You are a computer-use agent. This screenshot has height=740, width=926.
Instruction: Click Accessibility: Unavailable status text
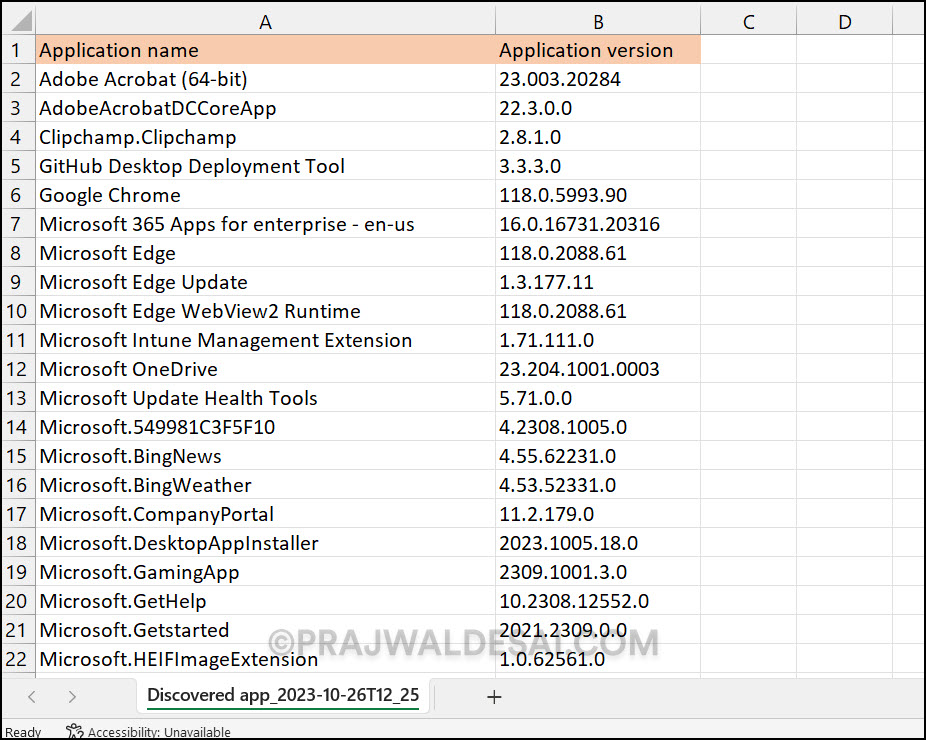tap(159, 732)
